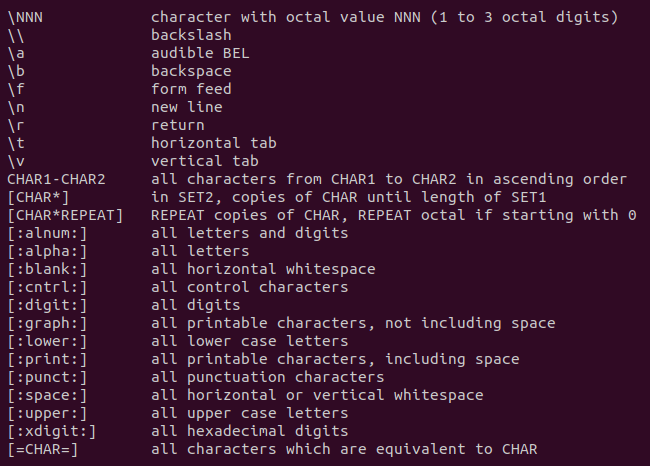The height and width of the screenshot is (466, 650).
Task: Click the "horizontal tab" description
Action: pos(213,143)
